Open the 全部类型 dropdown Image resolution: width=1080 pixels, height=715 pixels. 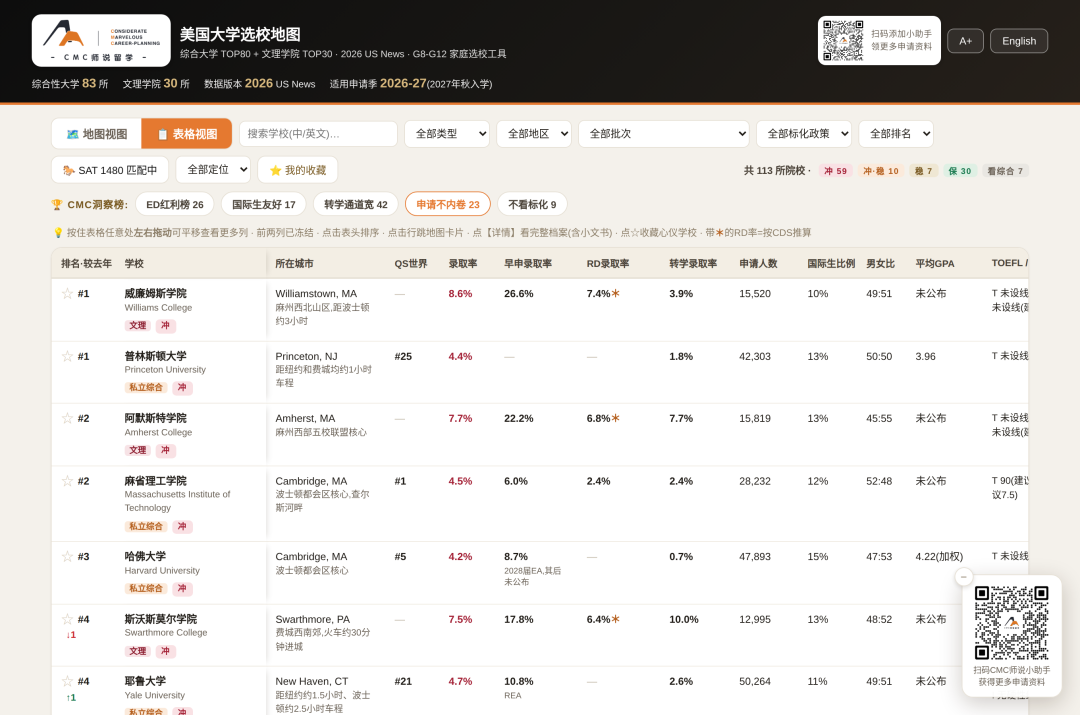tap(446, 134)
